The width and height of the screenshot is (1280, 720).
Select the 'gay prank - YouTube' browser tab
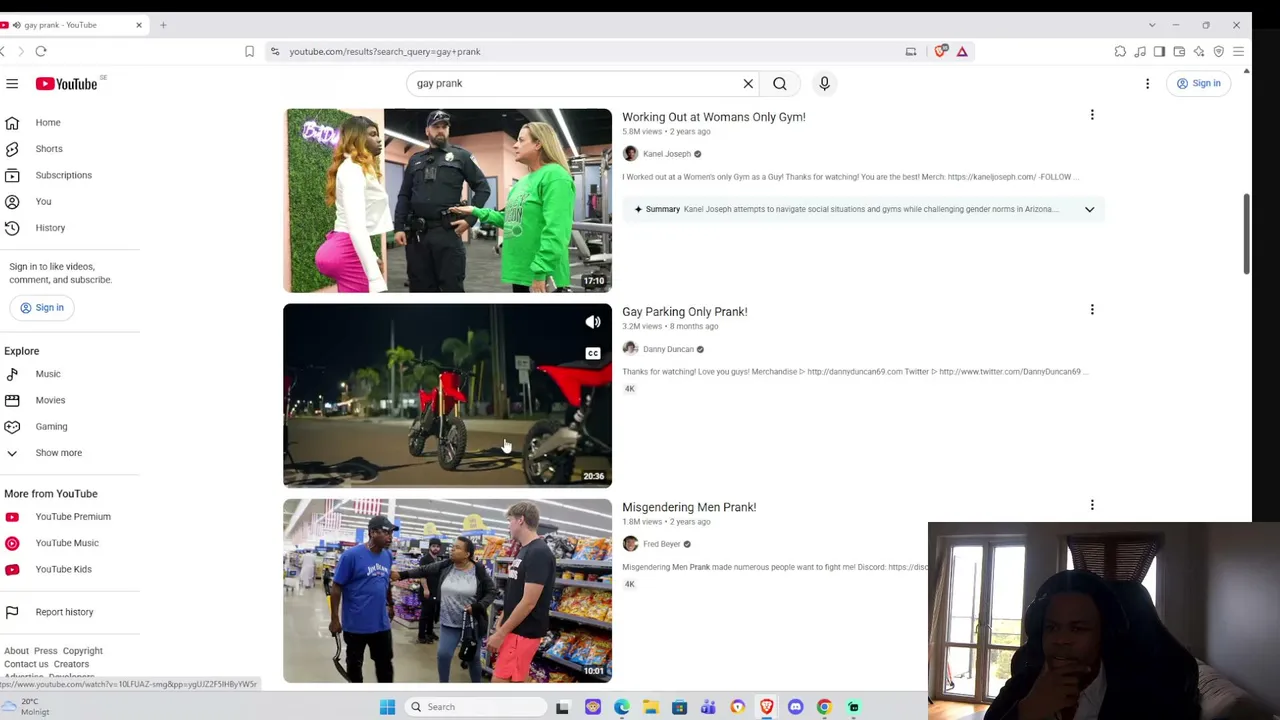[x=75, y=25]
